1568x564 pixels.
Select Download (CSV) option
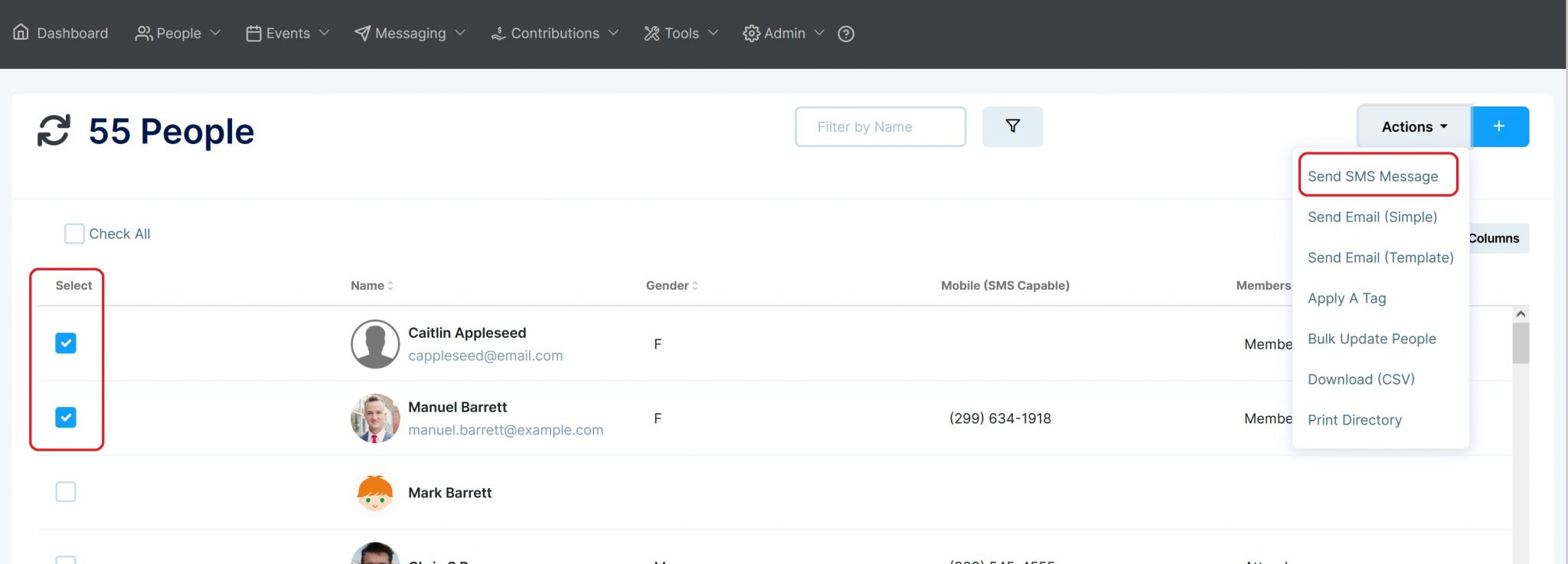click(1361, 379)
